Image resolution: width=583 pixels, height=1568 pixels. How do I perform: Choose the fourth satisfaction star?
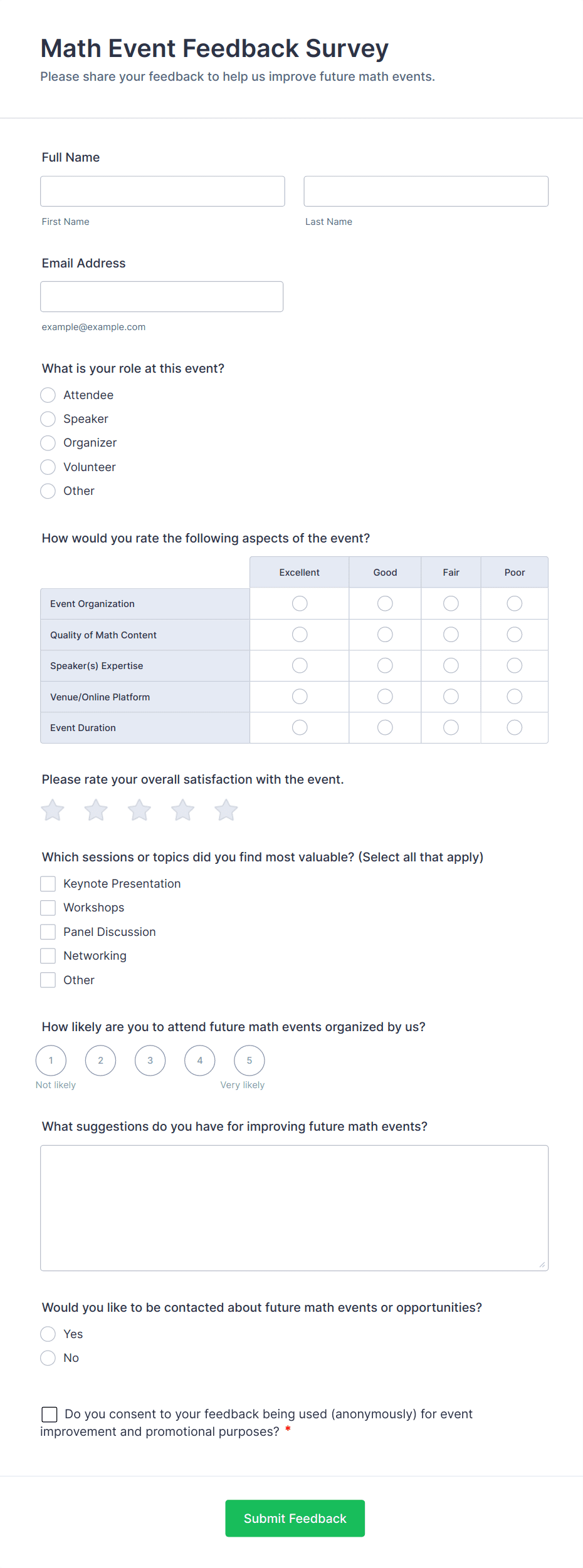[x=183, y=810]
